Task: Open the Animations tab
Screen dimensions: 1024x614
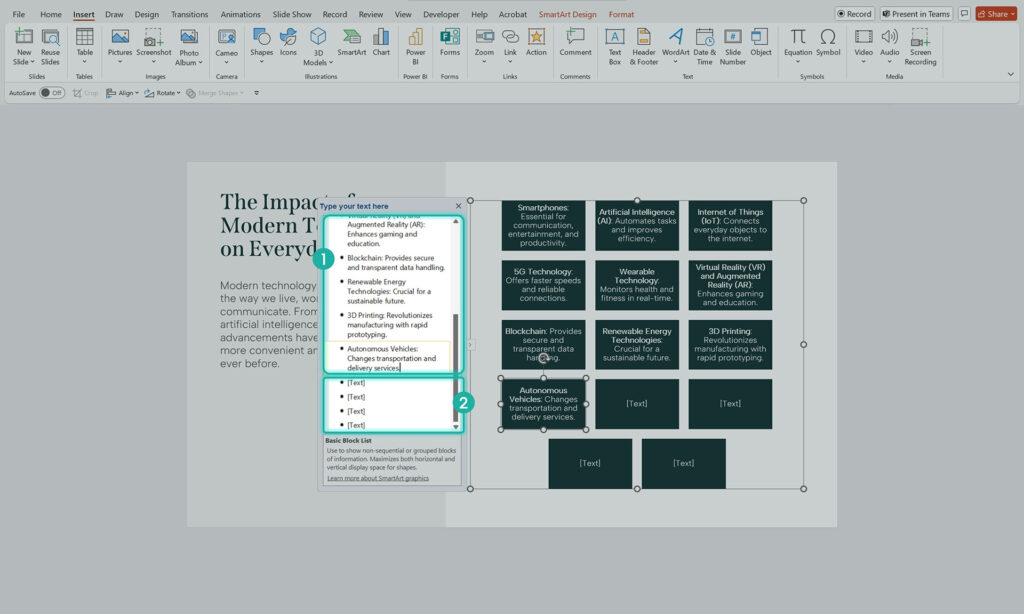Action: [x=240, y=14]
